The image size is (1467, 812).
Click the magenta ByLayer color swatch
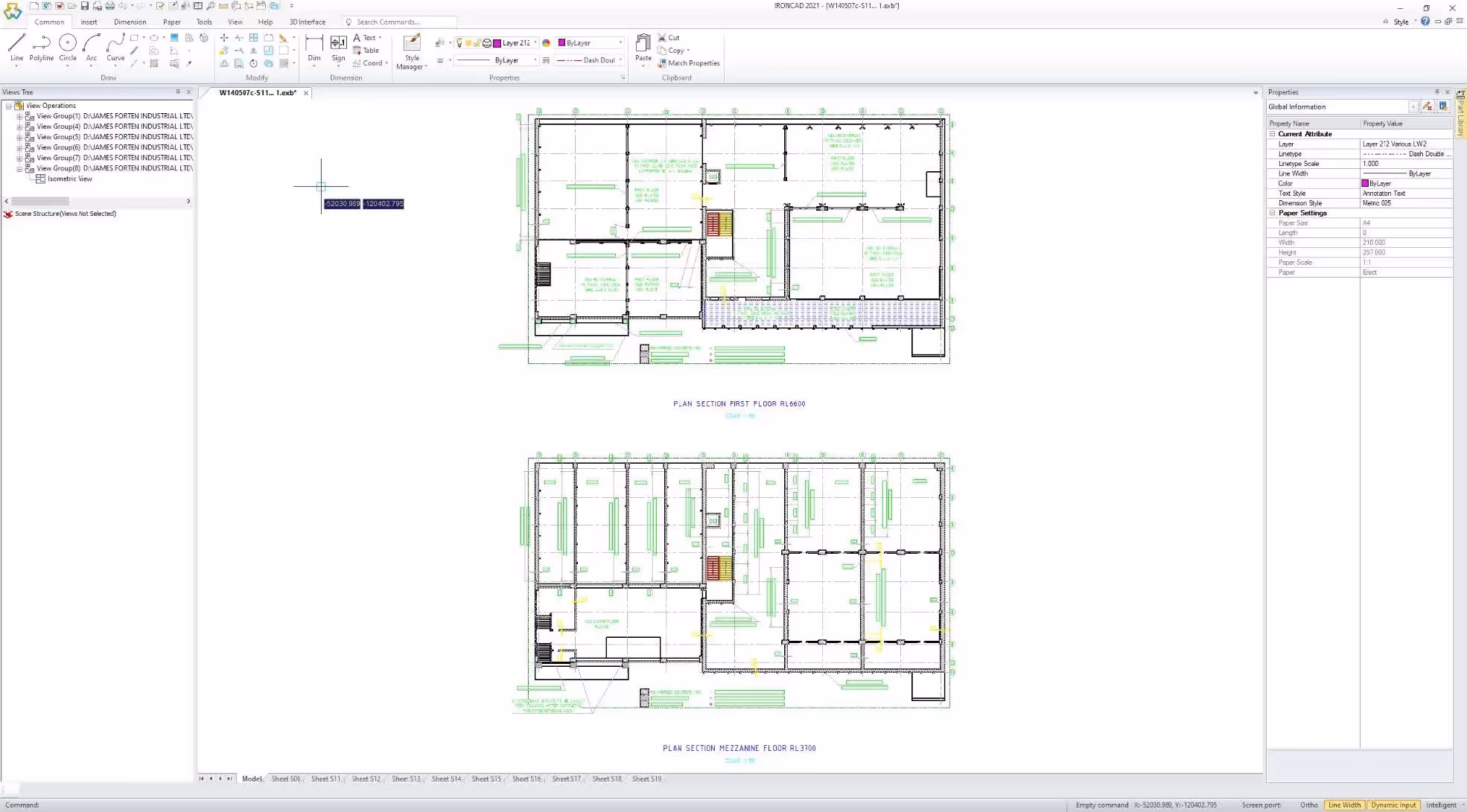pos(562,42)
